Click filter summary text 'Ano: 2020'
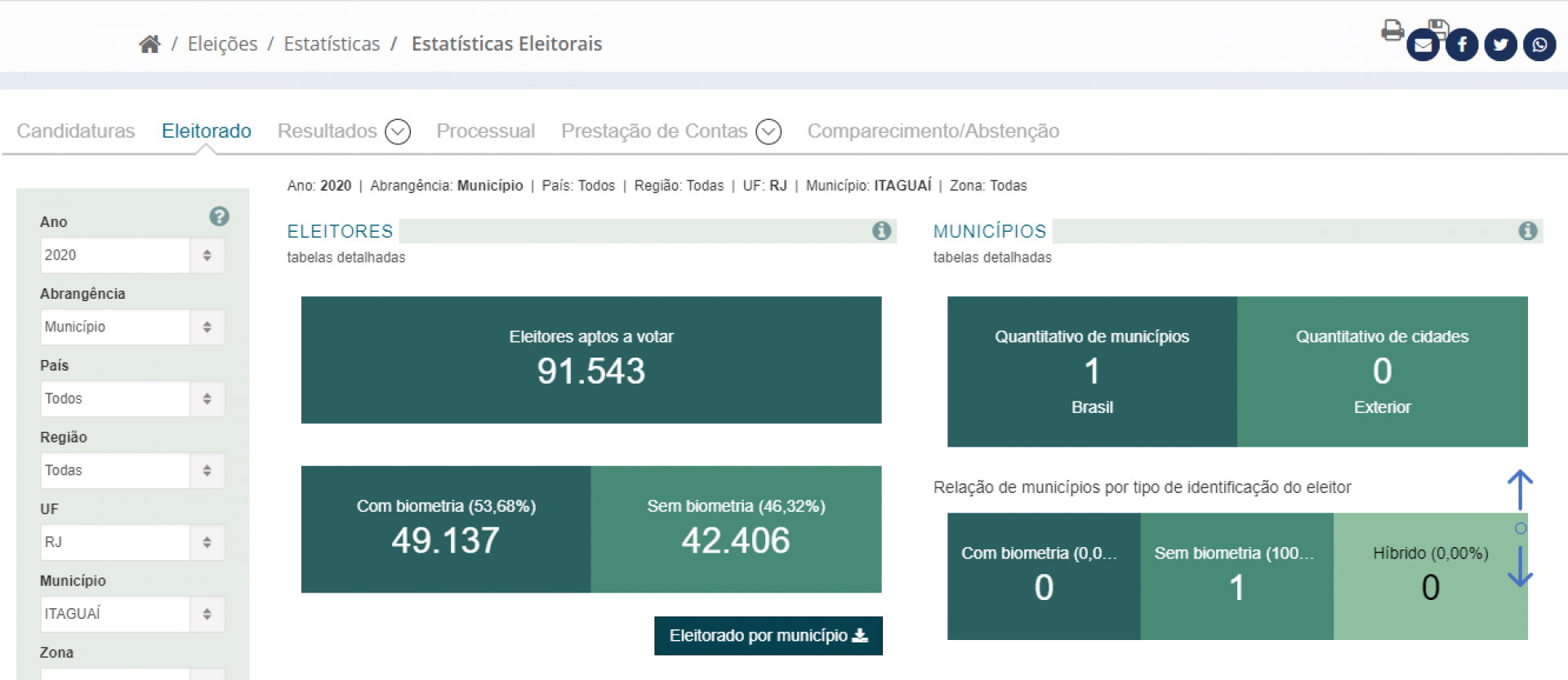The width and height of the screenshot is (1568, 680). click(x=319, y=186)
